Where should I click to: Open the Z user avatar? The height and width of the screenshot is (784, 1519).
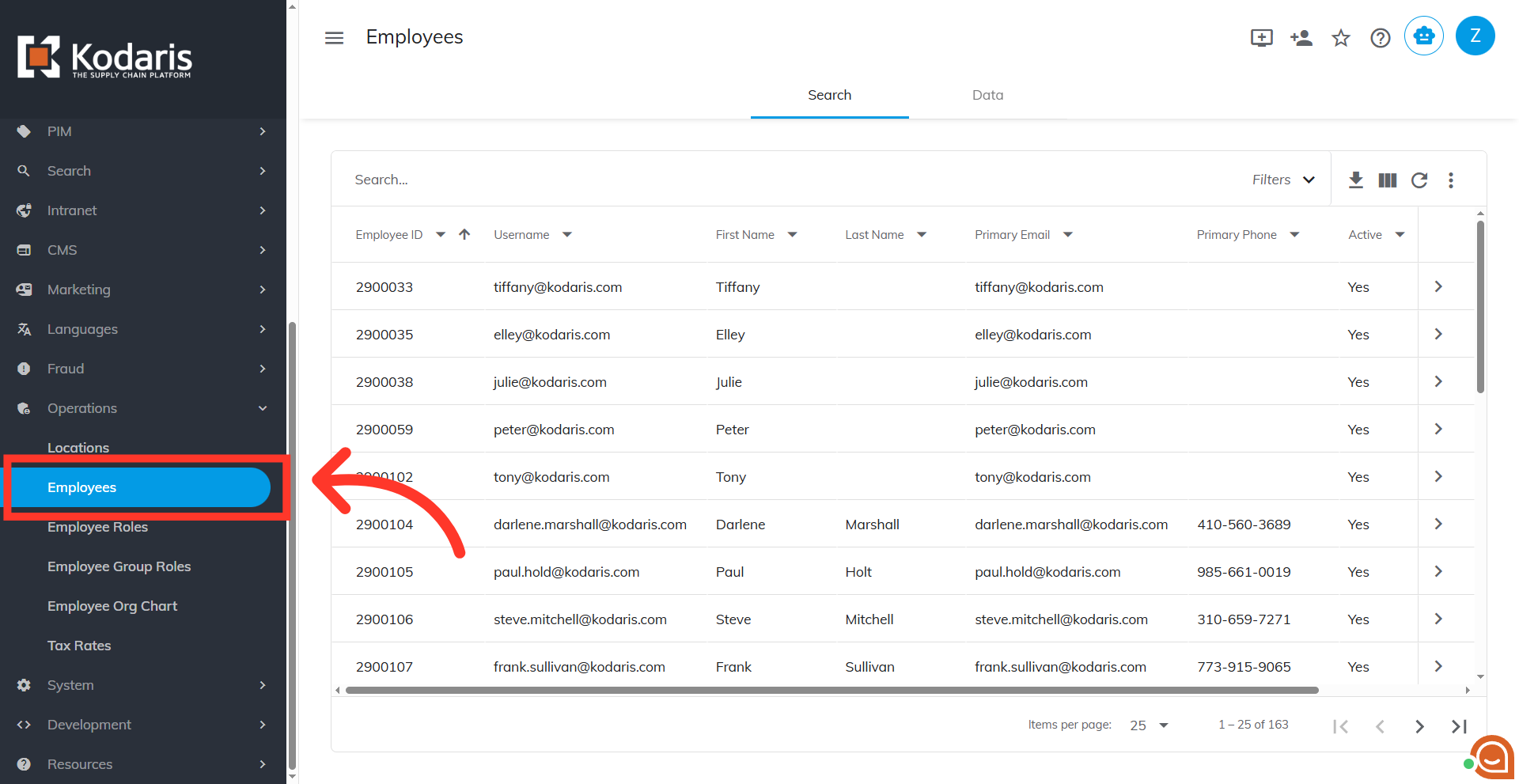[x=1475, y=36]
